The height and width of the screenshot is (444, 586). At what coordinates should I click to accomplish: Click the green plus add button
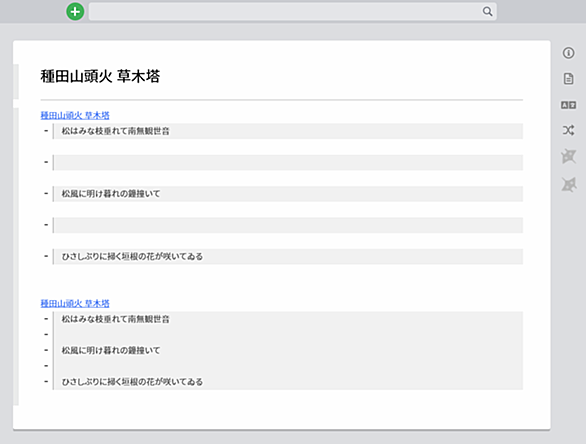[75, 12]
